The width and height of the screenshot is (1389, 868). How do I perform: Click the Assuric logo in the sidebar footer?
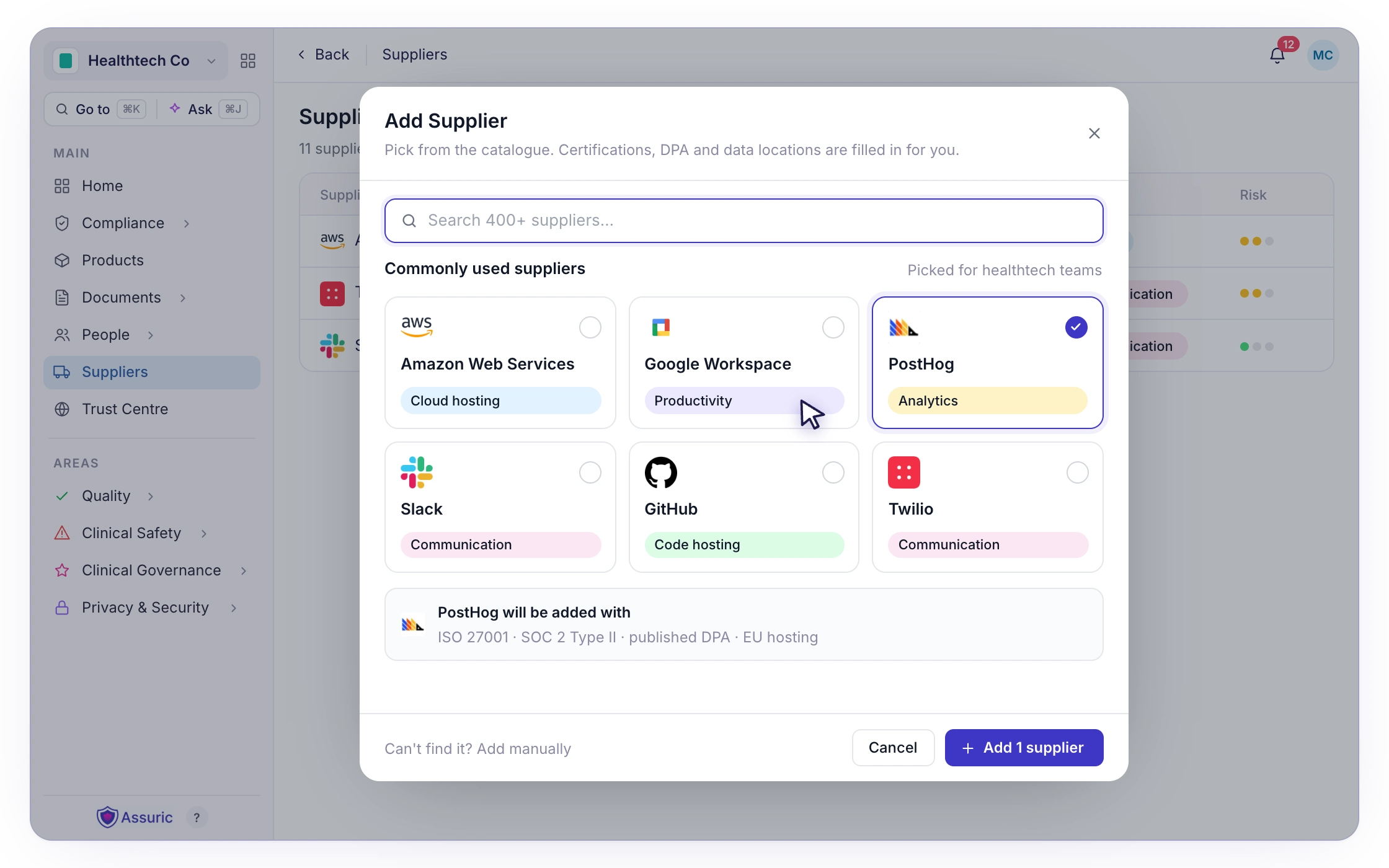tap(135, 817)
